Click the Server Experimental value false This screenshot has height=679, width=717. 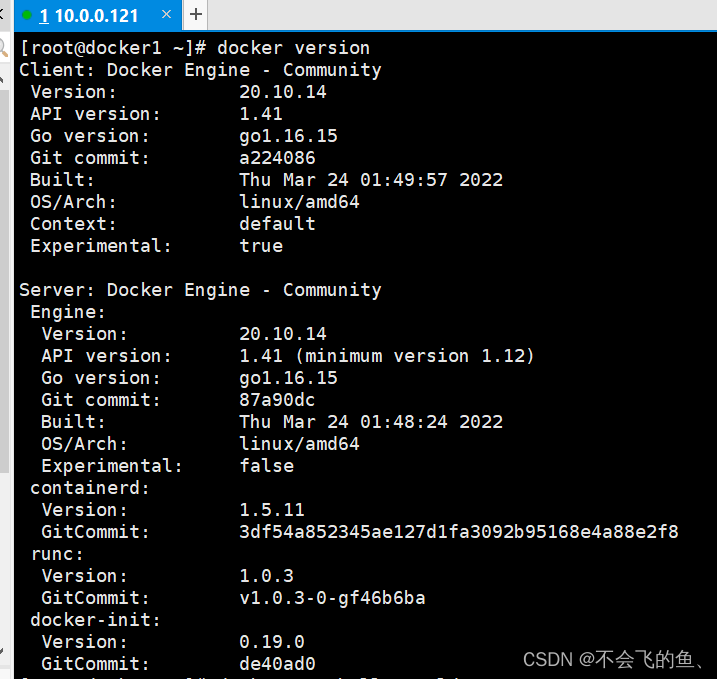click(x=267, y=466)
